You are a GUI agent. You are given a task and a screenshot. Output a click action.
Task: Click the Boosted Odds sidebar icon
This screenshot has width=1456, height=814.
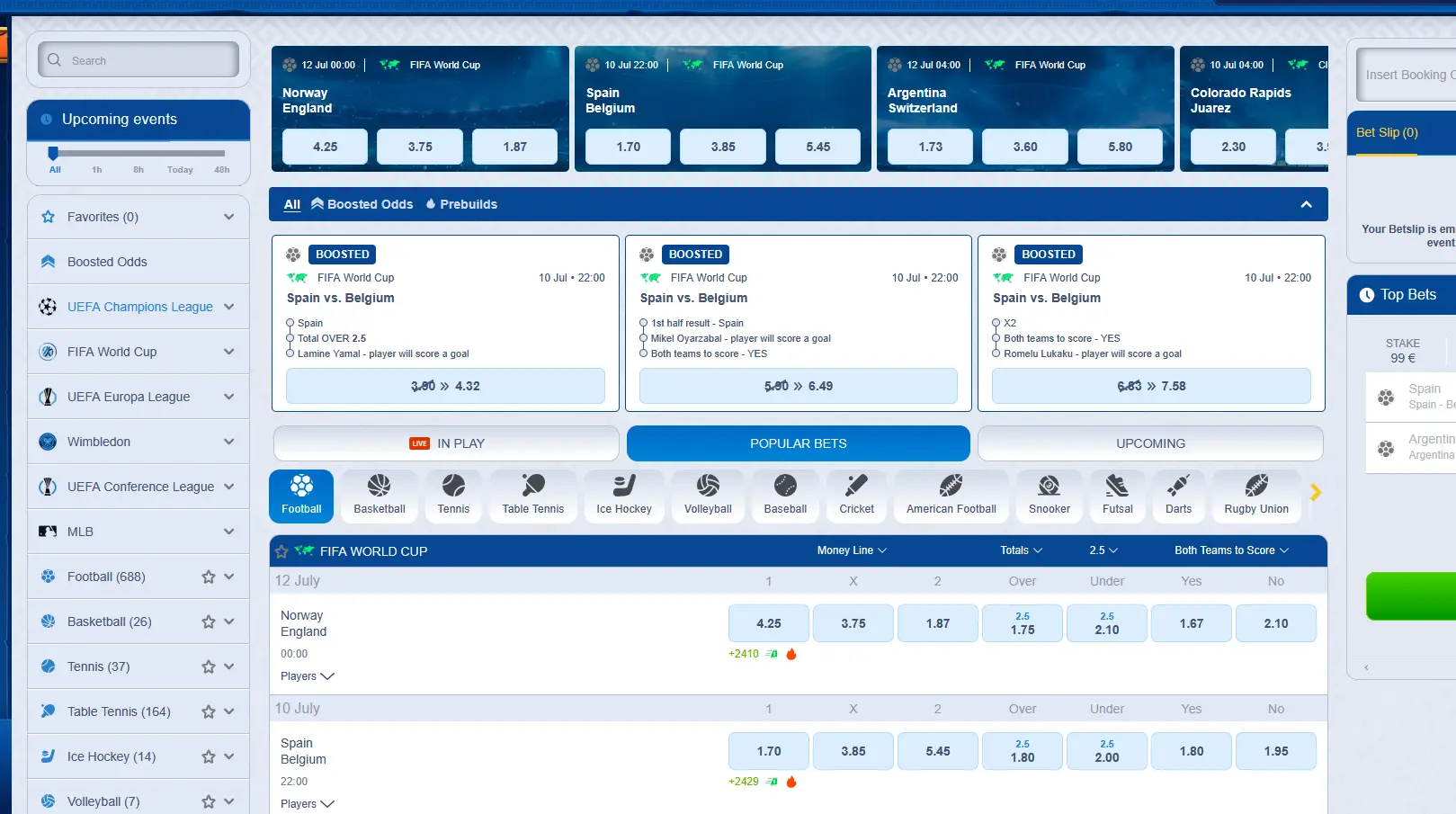[x=49, y=262]
